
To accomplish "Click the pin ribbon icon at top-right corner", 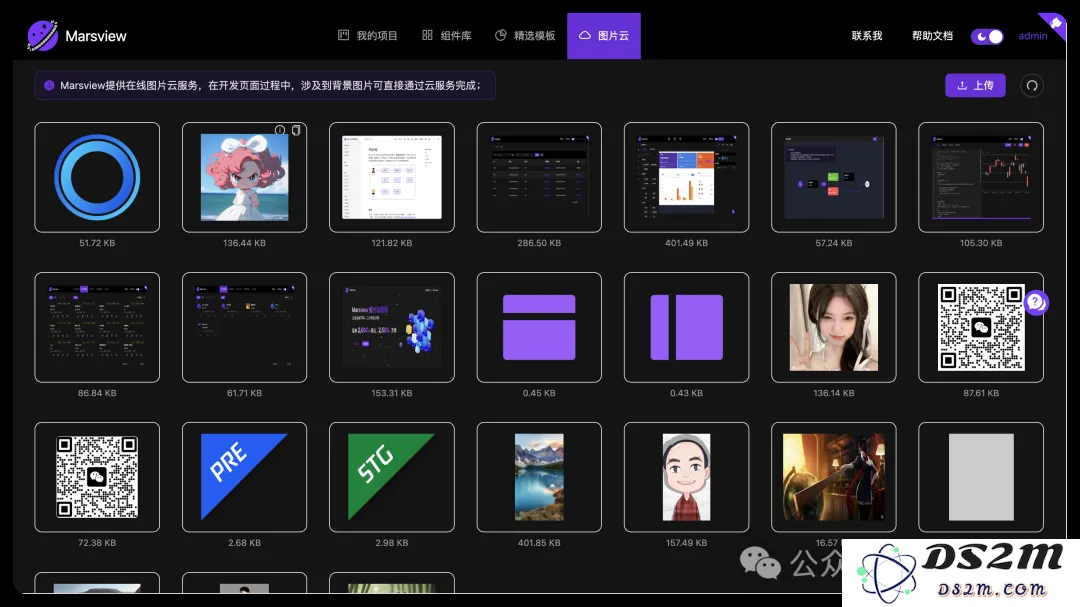I will [x=1054, y=25].
